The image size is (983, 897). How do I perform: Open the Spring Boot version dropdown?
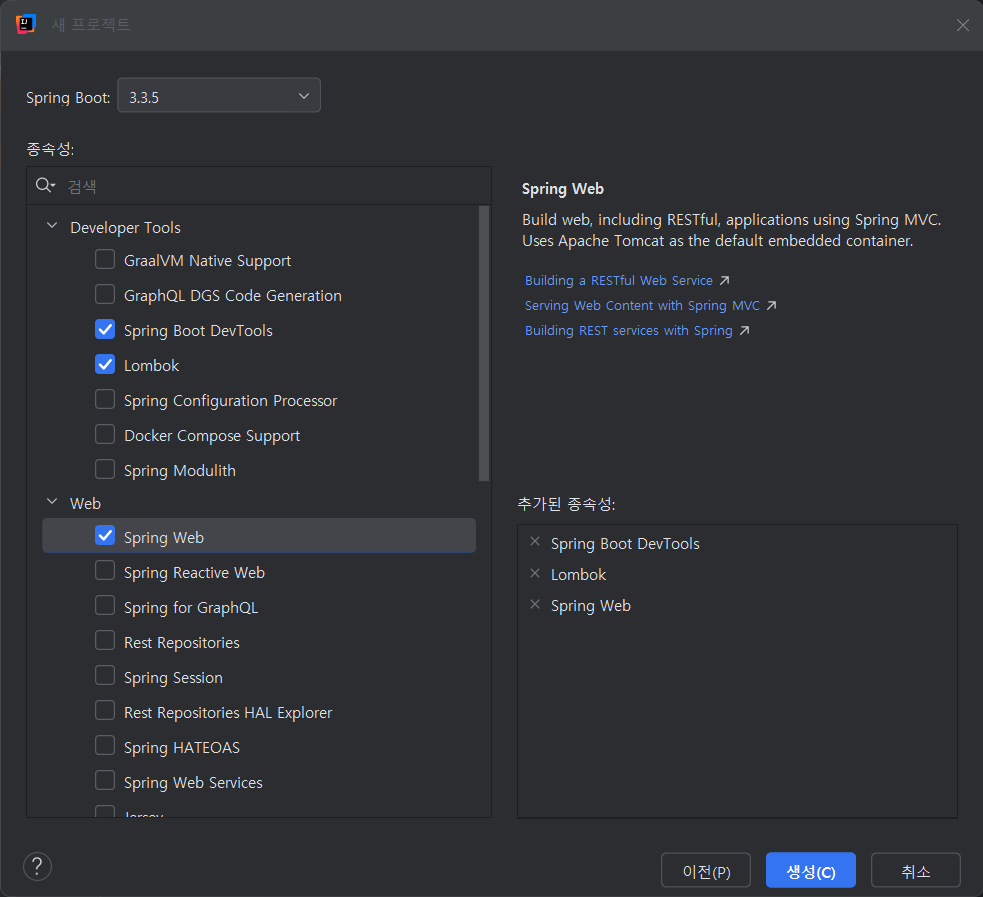[219, 96]
